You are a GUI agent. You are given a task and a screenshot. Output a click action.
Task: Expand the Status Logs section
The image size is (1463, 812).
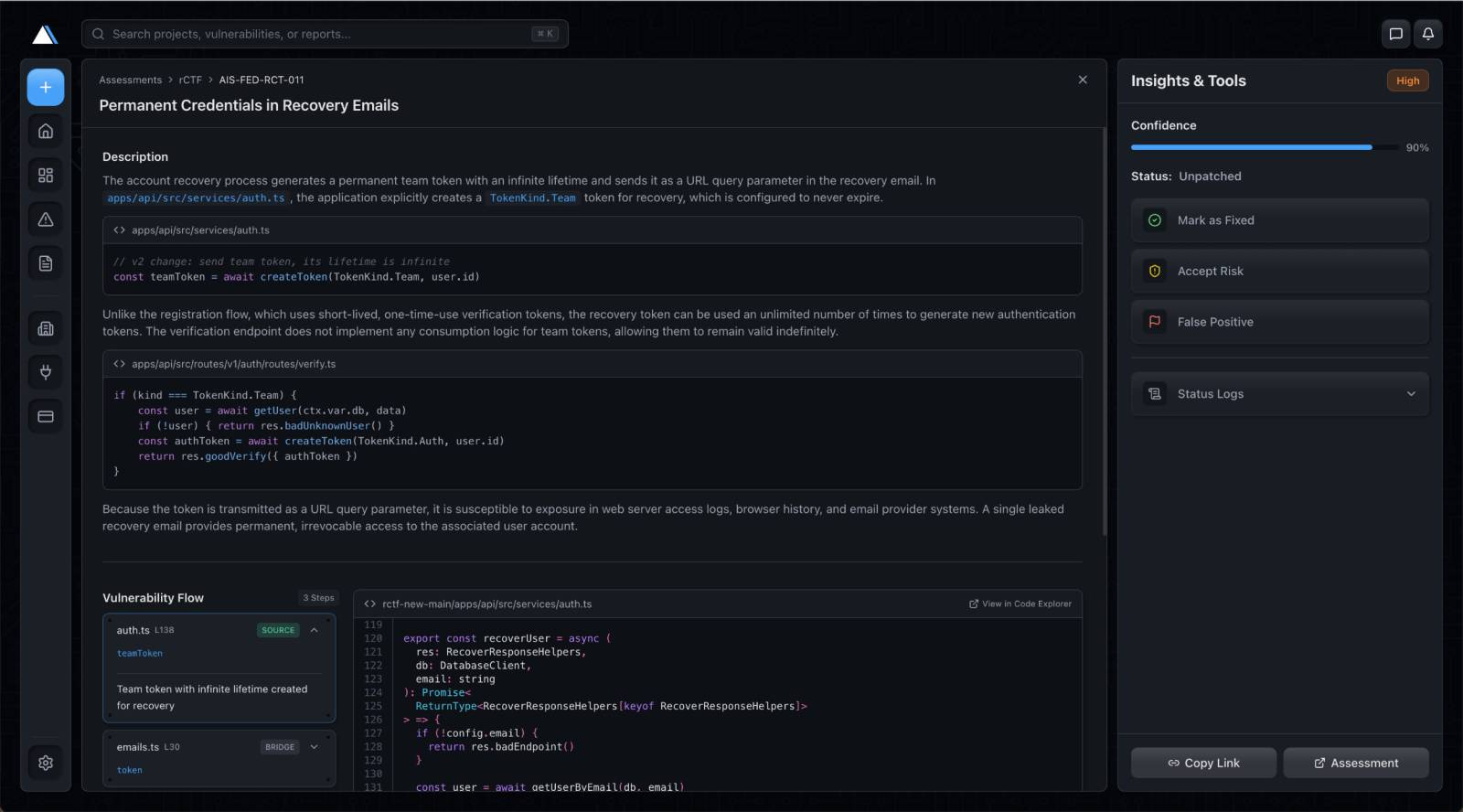coord(1279,394)
